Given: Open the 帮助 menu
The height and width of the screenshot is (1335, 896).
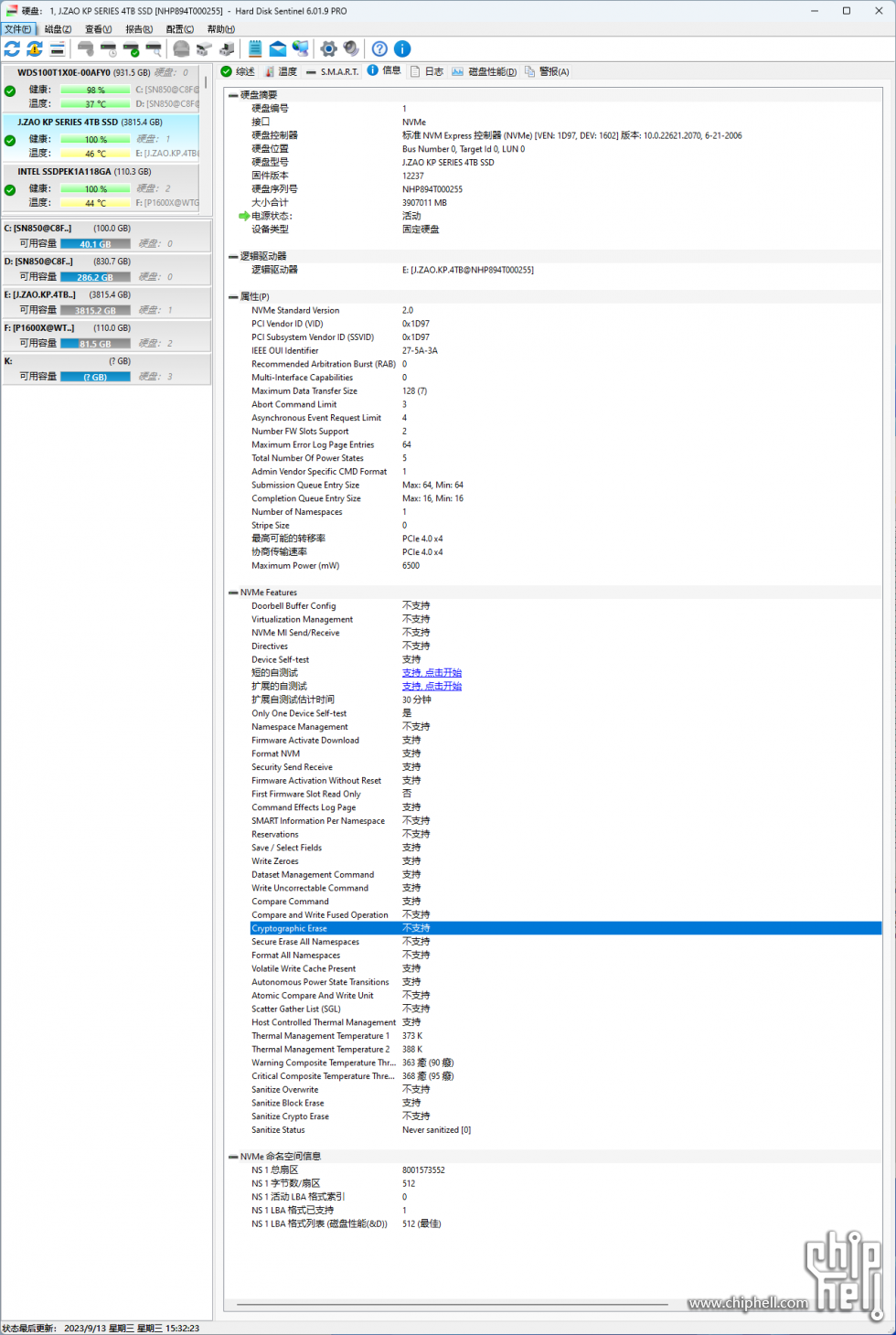Looking at the screenshot, I should [x=221, y=29].
